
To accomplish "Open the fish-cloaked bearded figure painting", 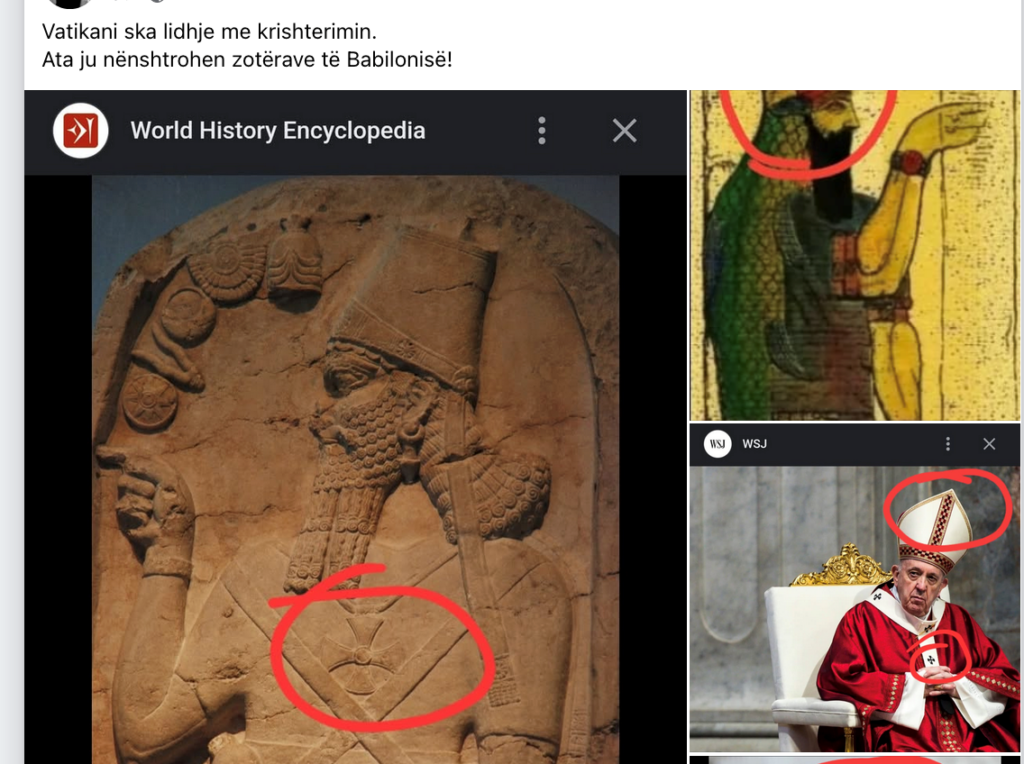I will pyautogui.click(x=855, y=255).
